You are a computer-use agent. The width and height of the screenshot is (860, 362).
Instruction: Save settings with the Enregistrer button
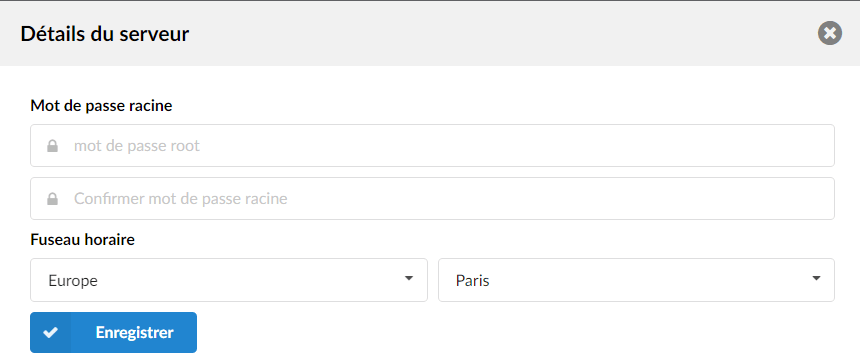114,332
